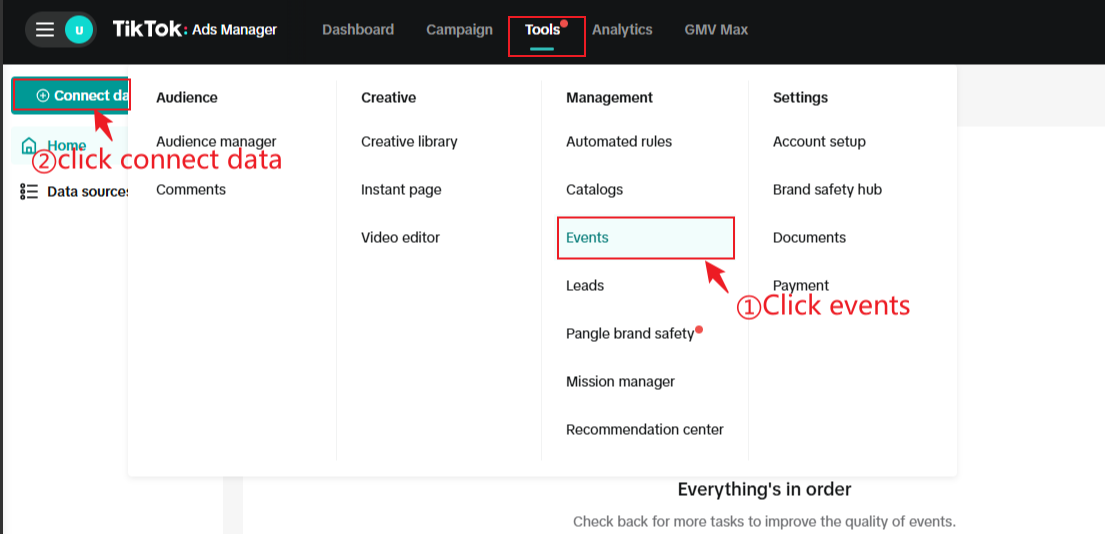Go to Recommendation center
This screenshot has width=1105, height=534.
(645, 429)
